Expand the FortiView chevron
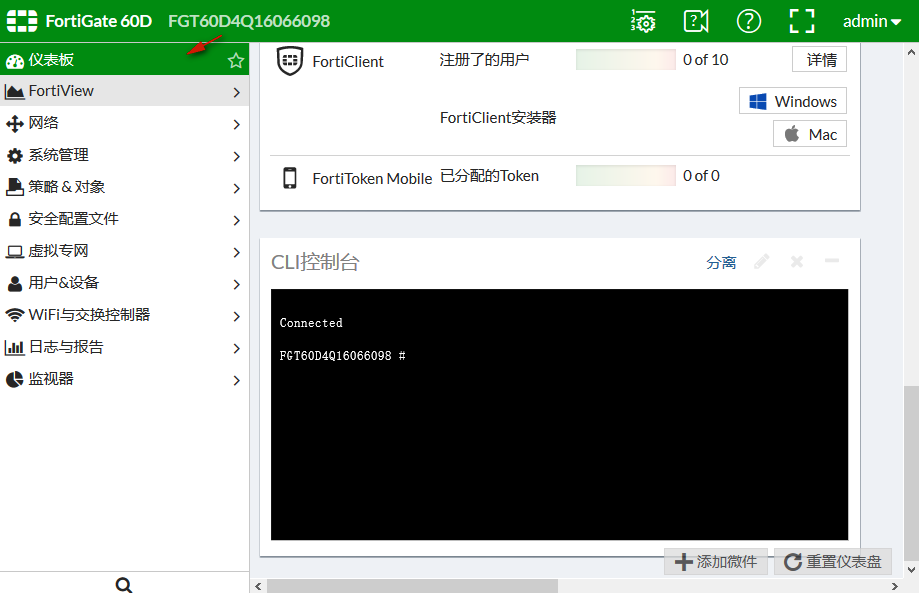This screenshot has height=593, width=919. pyautogui.click(x=236, y=92)
